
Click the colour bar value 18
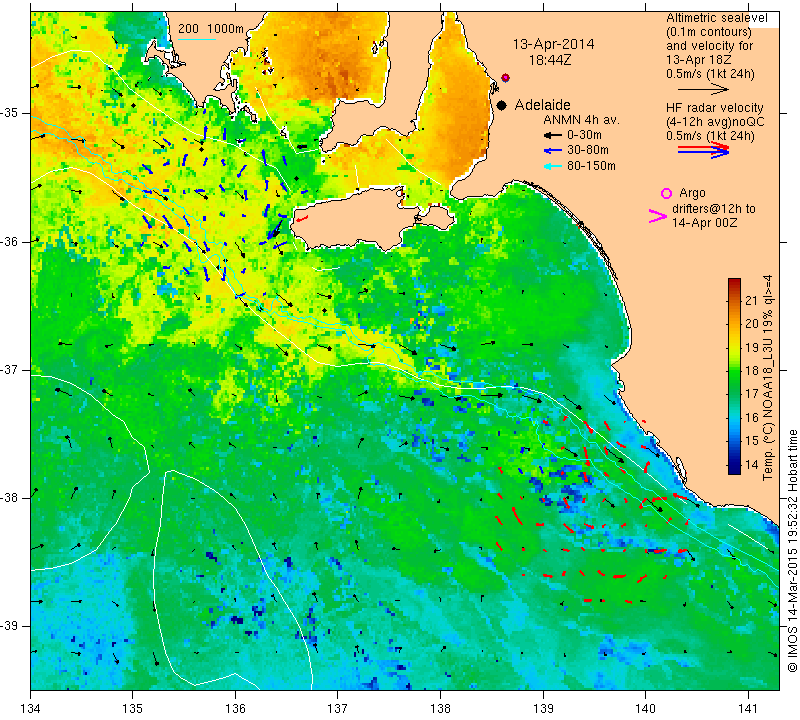coord(752,371)
